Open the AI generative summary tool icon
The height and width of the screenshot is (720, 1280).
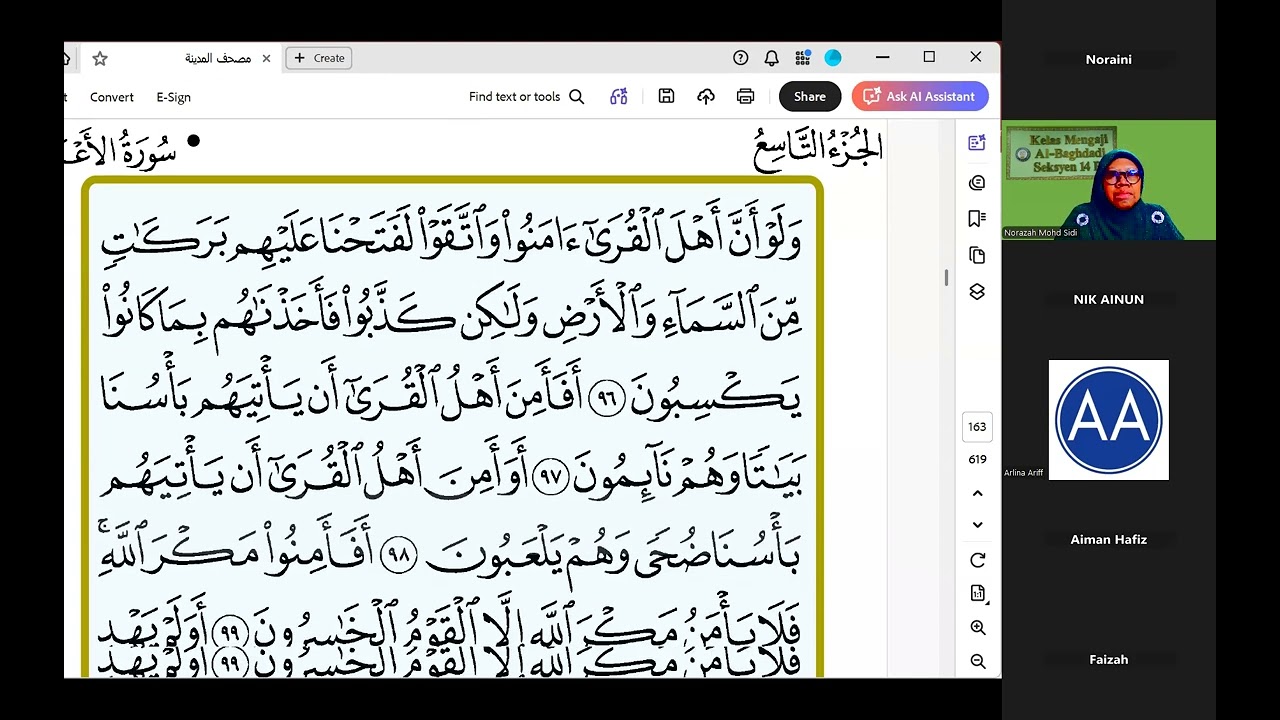619,97
